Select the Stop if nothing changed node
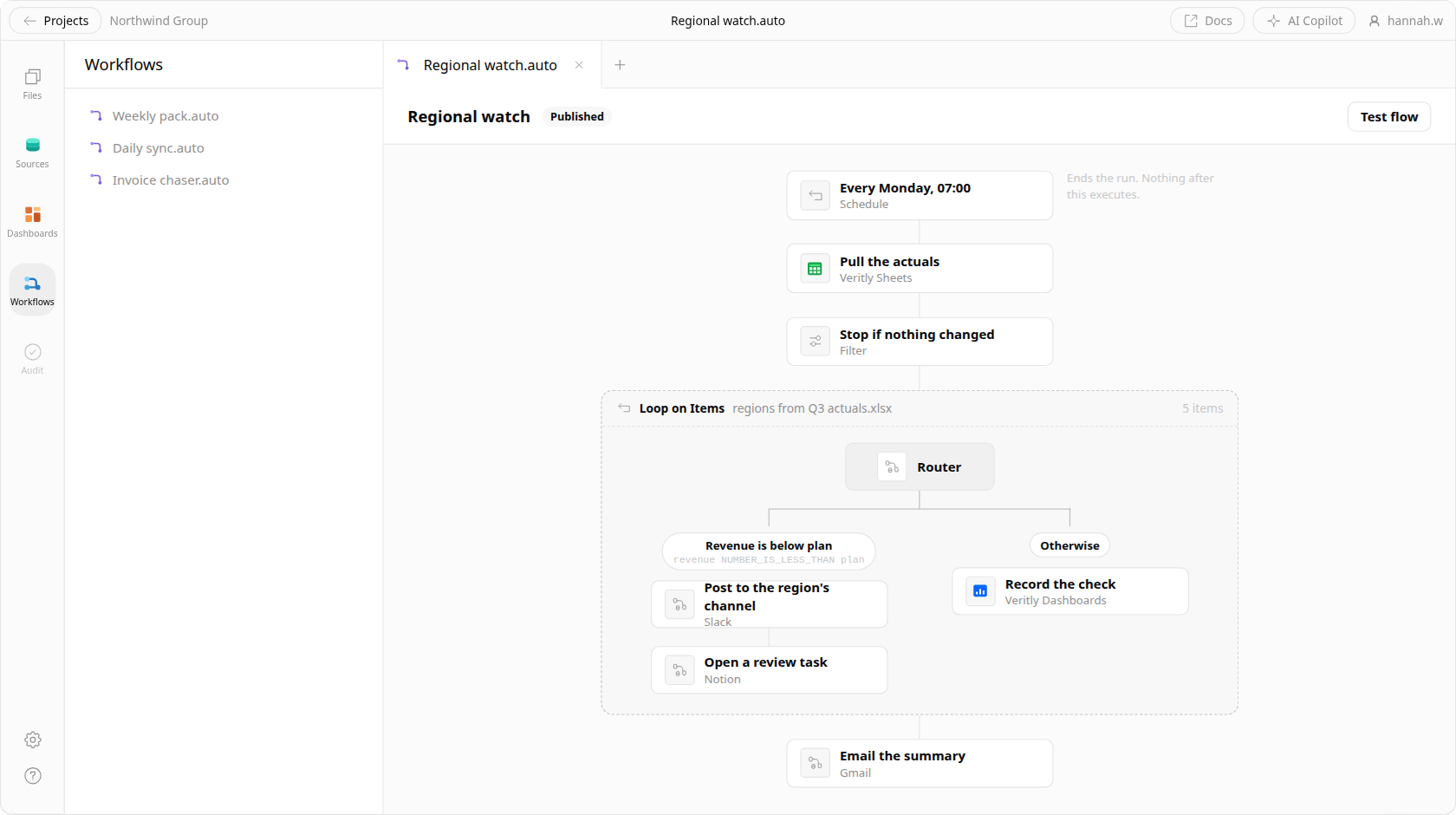This screenshot has height=815, width=1456. 920,342
